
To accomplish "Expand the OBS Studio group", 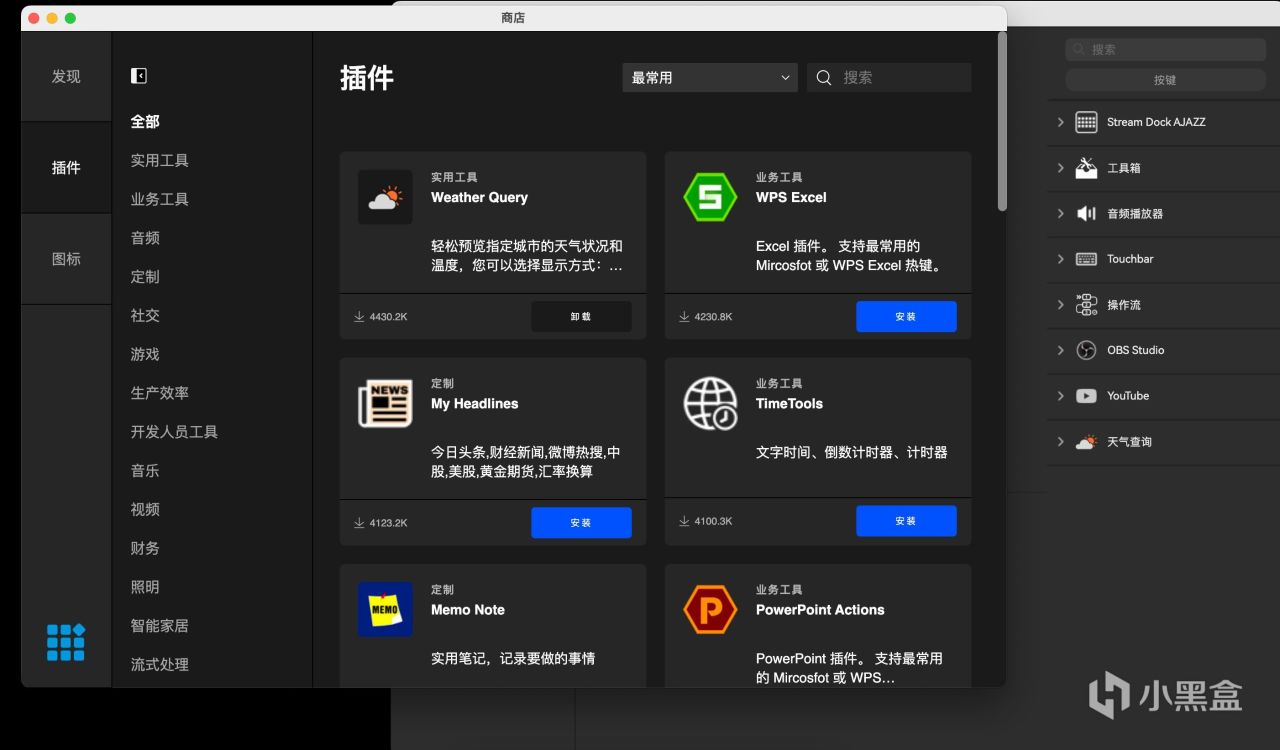I will coord(1061,350).
